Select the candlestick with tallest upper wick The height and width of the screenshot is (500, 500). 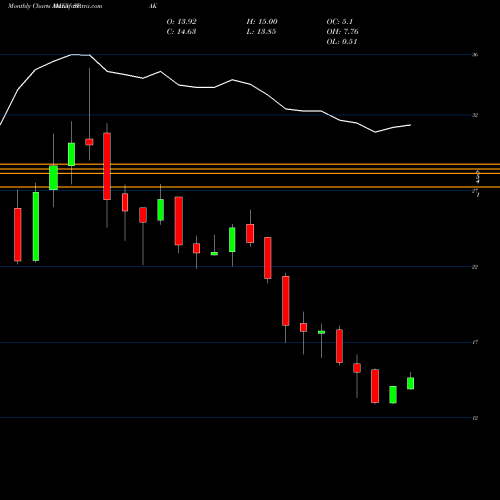(89, 142)
